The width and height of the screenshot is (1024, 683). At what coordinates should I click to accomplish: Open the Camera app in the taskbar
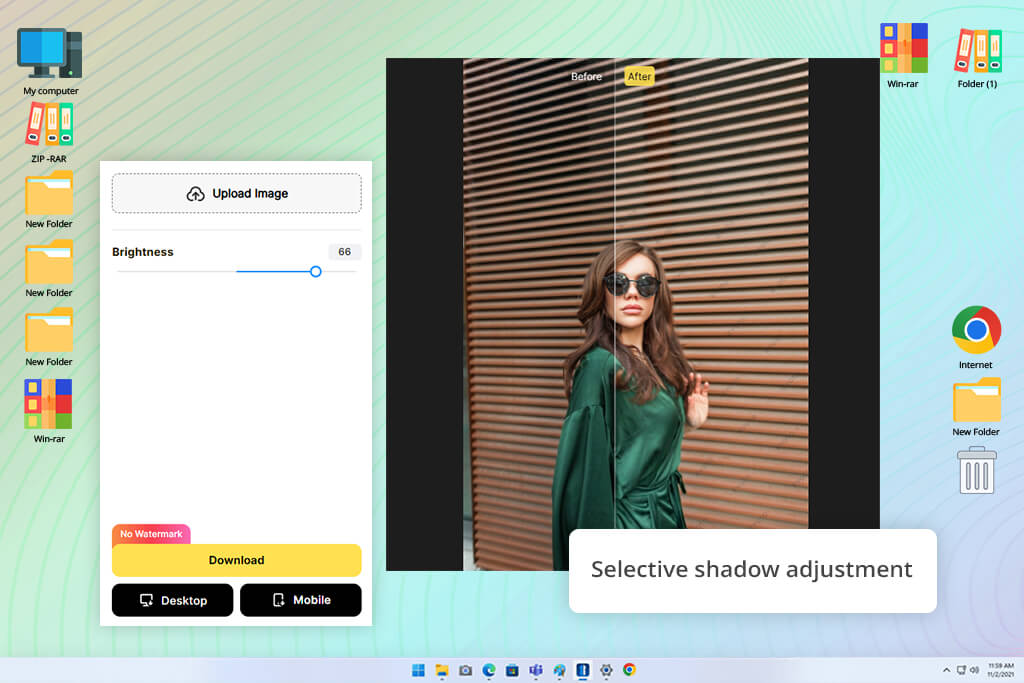point(466,670)
